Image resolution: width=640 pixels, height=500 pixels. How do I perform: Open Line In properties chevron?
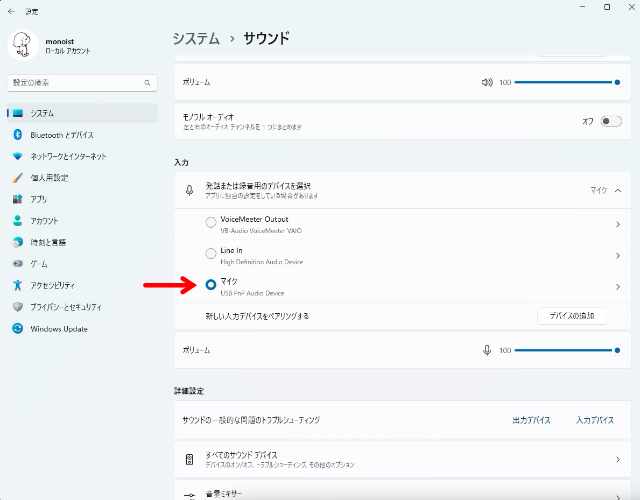click(x=618, y=256)
